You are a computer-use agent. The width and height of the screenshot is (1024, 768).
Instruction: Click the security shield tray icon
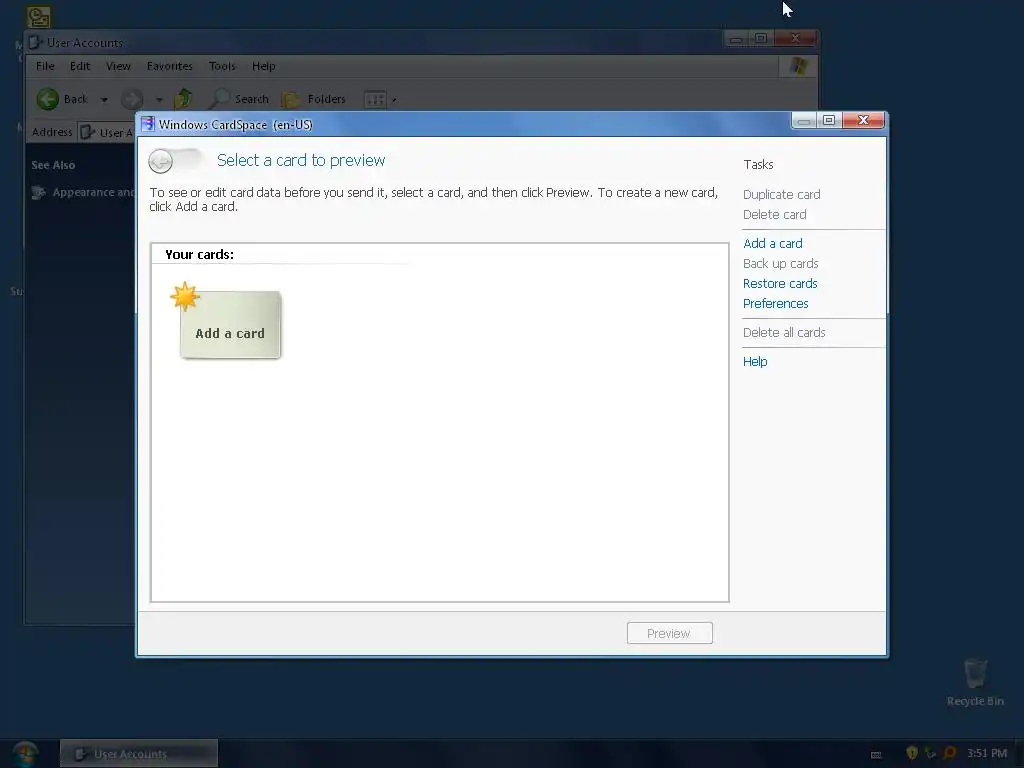pyautogui.click(x=912, y=753)
